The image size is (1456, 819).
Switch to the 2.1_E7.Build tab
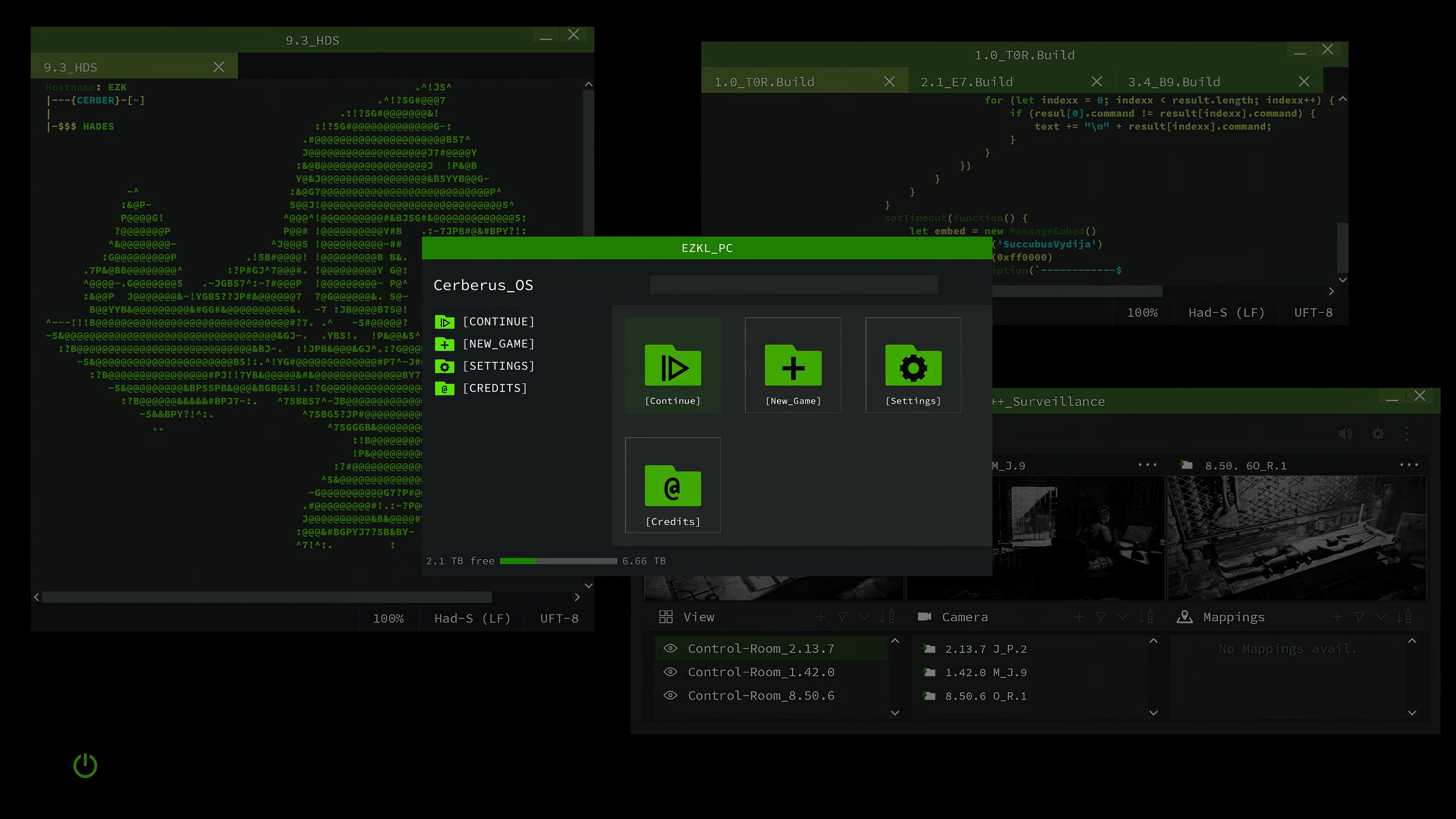click(966, 82)
